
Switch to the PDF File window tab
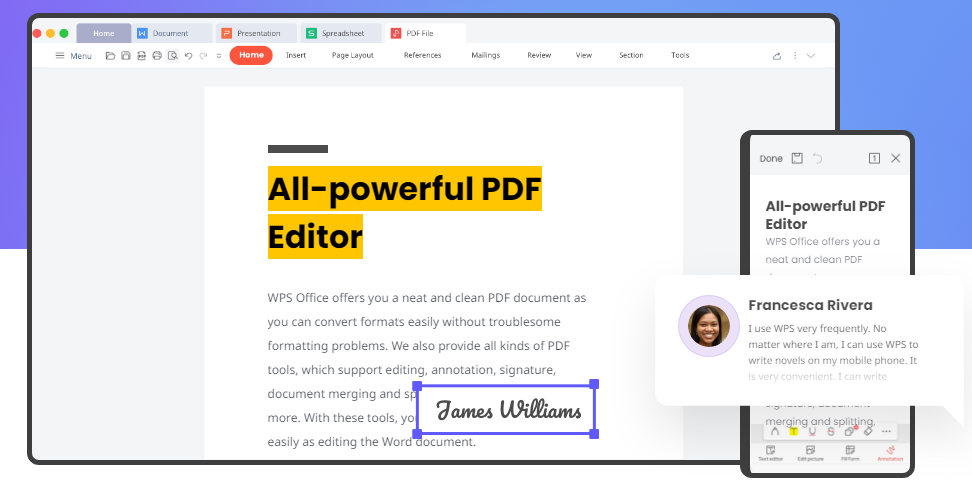tap(425, 33)
